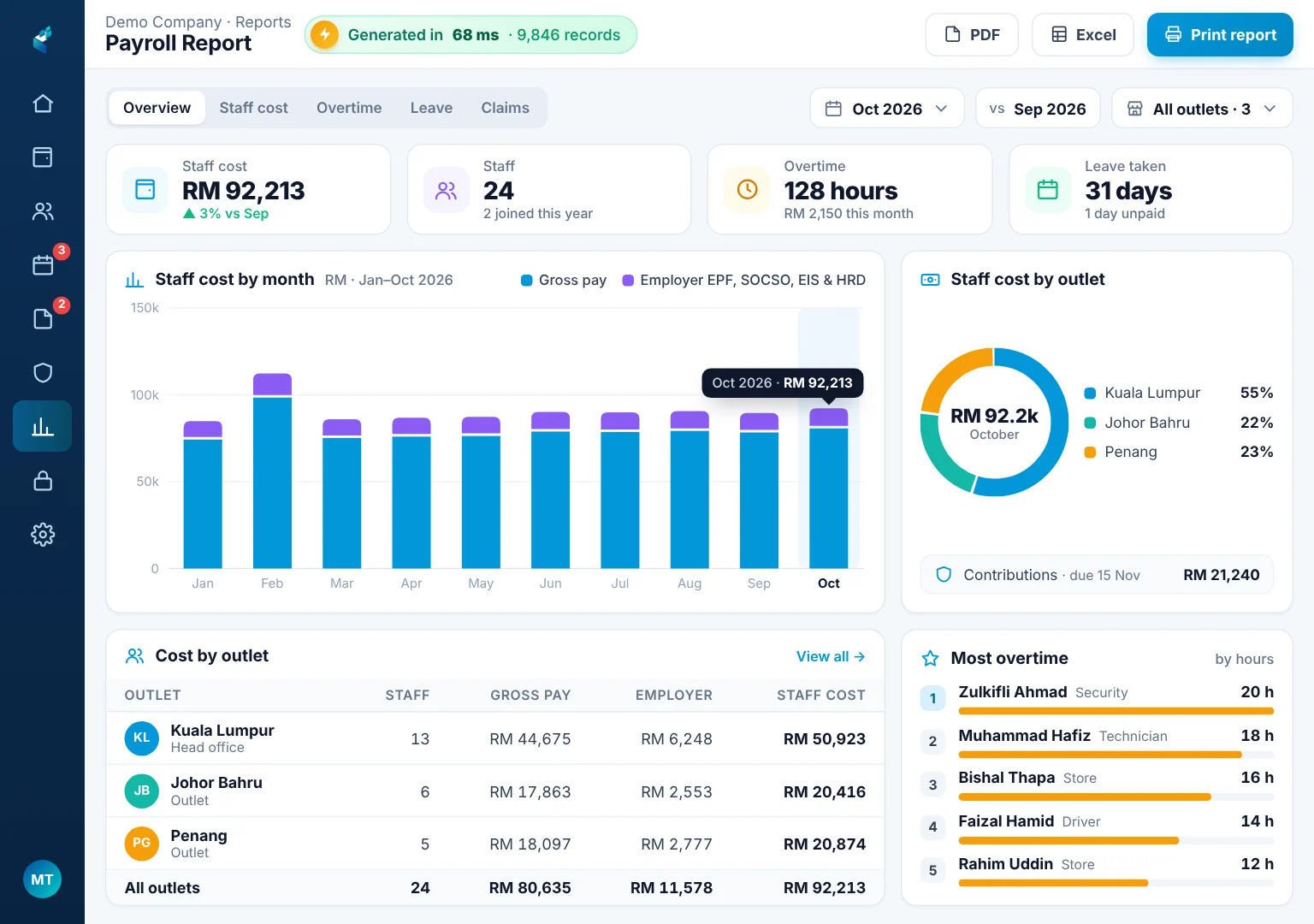Open the vs Sep 2026 comparison selector
The height and width of the screenshot is (924, 1314).
[x=1038, y=109]
